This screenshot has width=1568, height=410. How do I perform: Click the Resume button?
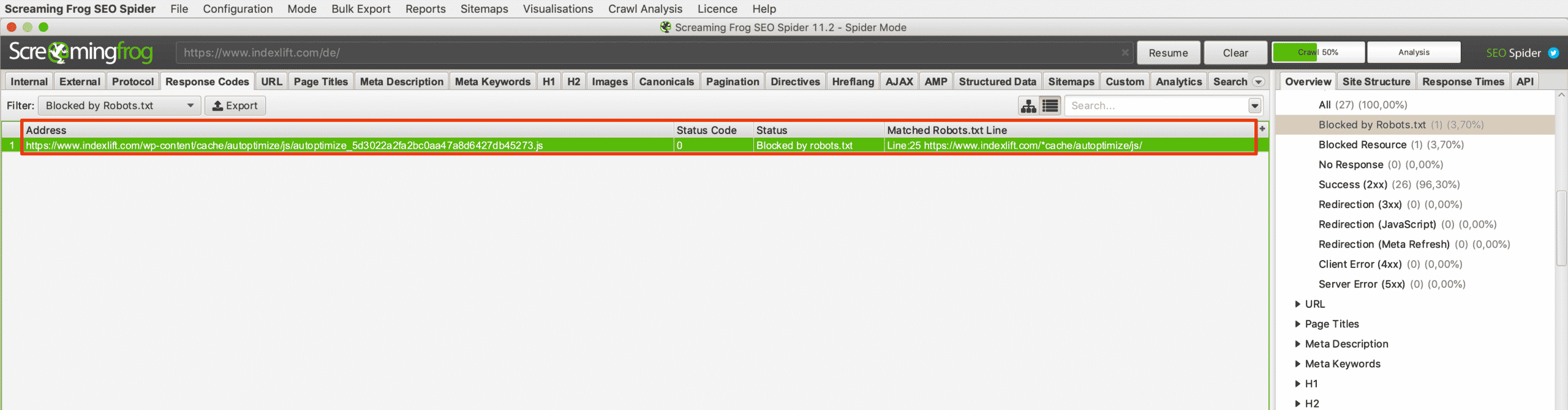point(1168,53)
